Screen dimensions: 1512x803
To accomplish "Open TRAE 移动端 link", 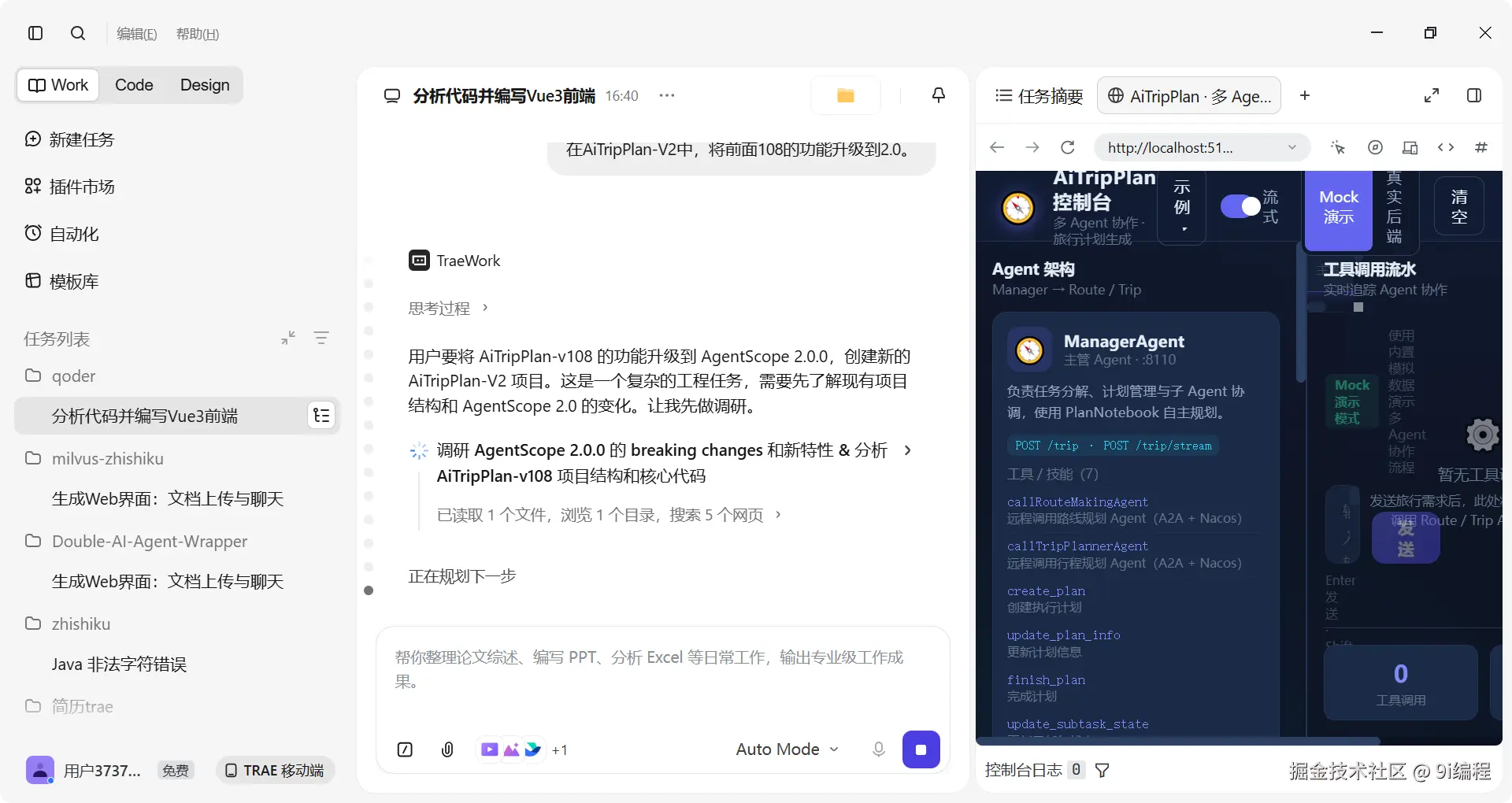I will click(275, 770).
